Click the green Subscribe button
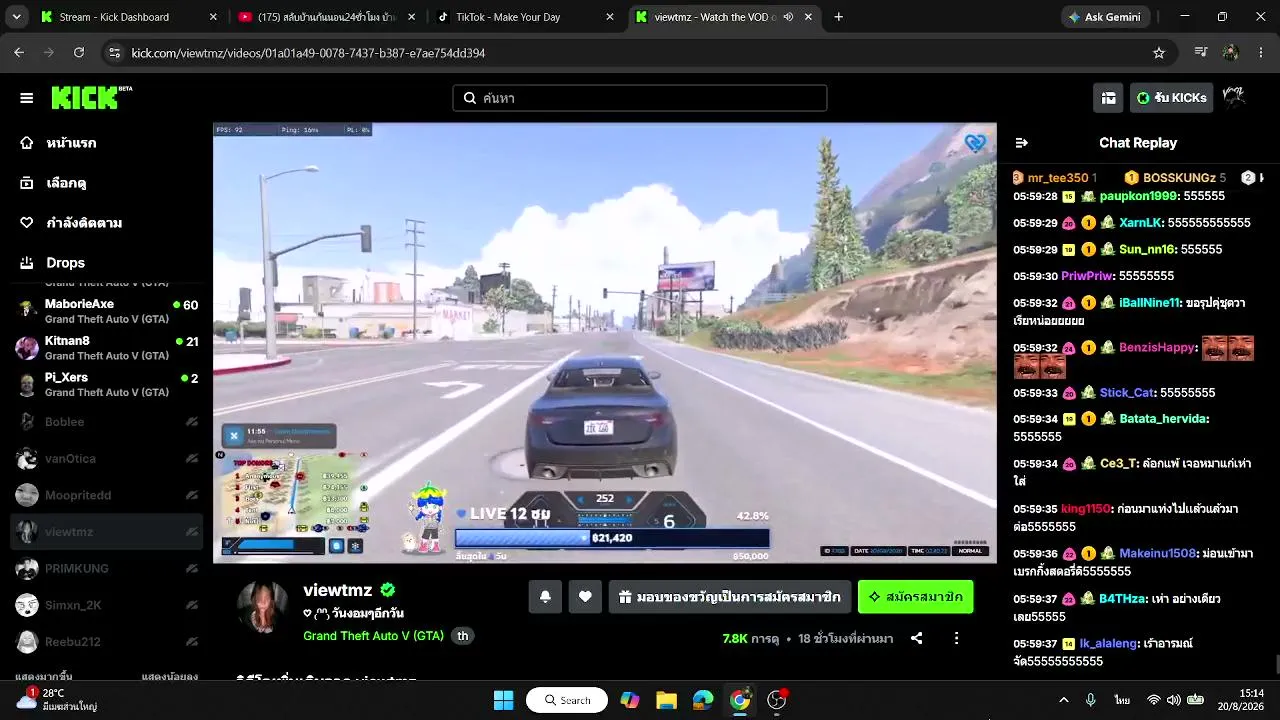 coord(915,597)
